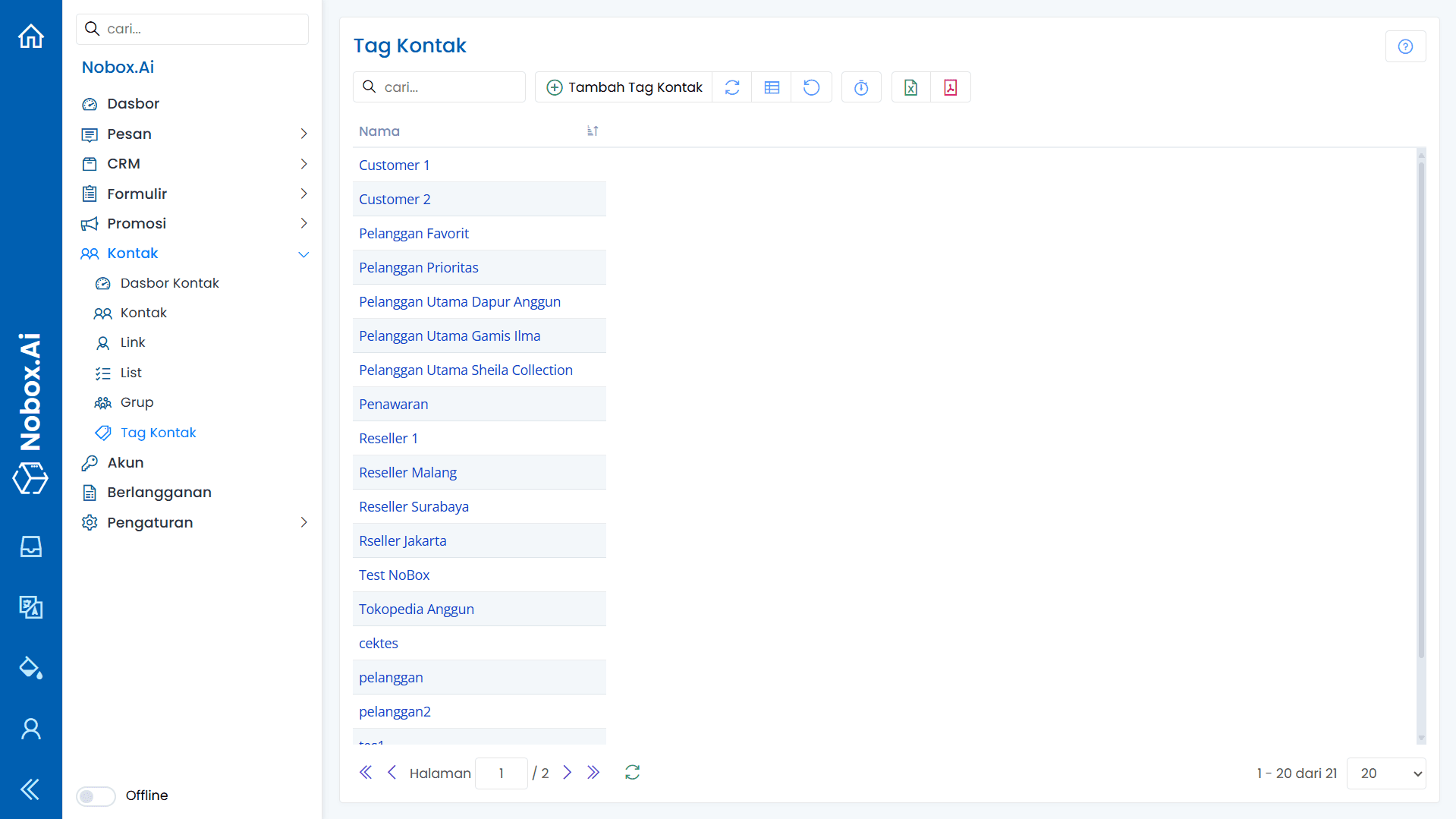Collapse the sidebar with double-chevron icon

click(30, 789)
